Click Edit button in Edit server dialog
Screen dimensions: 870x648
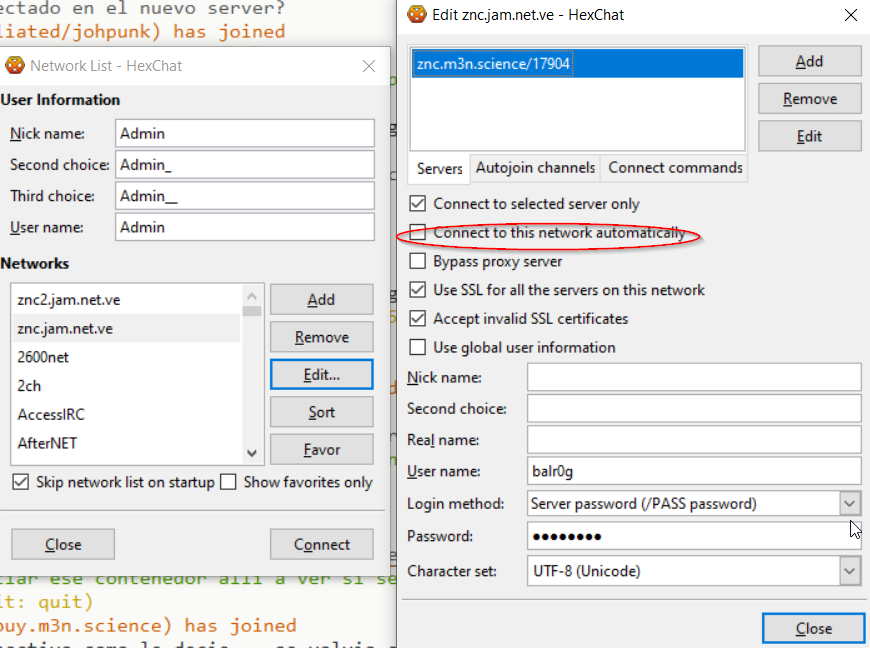coord(810,136)
